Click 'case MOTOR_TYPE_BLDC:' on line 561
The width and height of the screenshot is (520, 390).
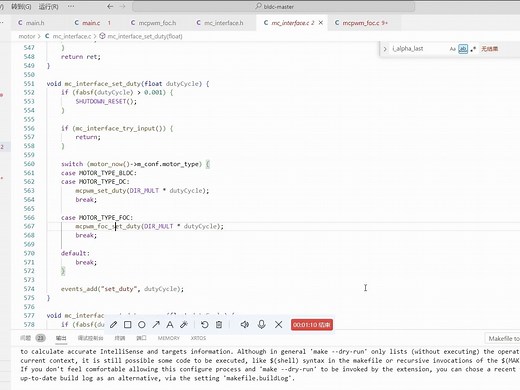(x=99, y=173)
